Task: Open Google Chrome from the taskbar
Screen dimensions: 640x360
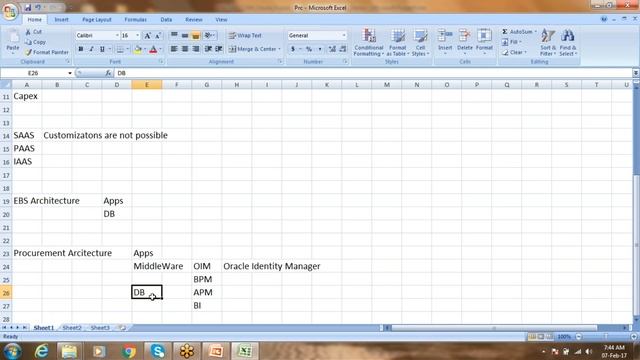Action: click(x=128, y=351)
